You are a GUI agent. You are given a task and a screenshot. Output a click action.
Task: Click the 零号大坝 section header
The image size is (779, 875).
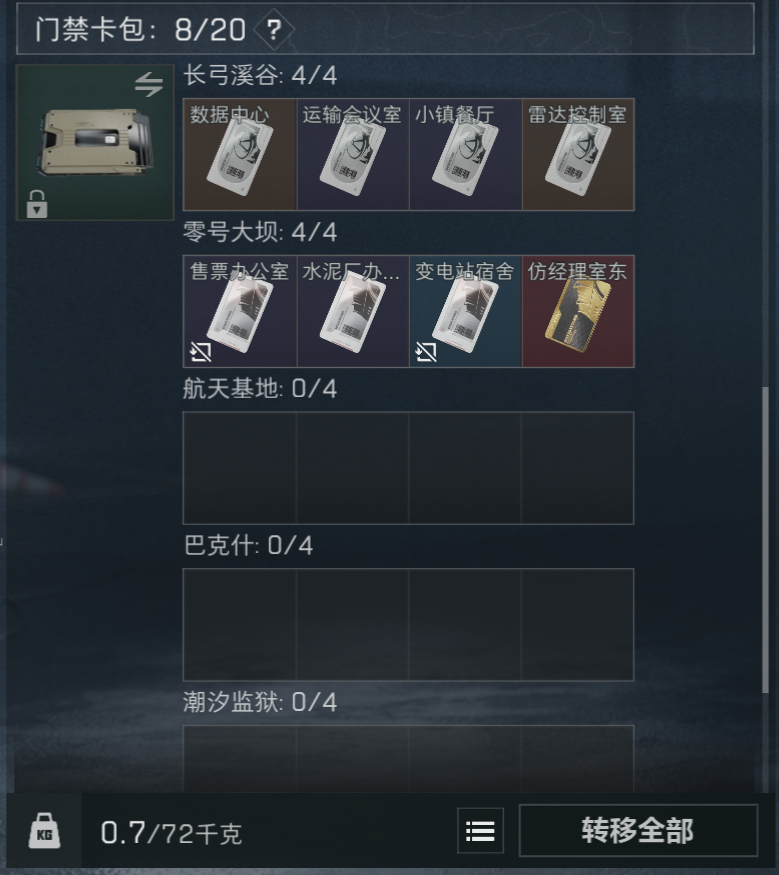click(260, 232)
